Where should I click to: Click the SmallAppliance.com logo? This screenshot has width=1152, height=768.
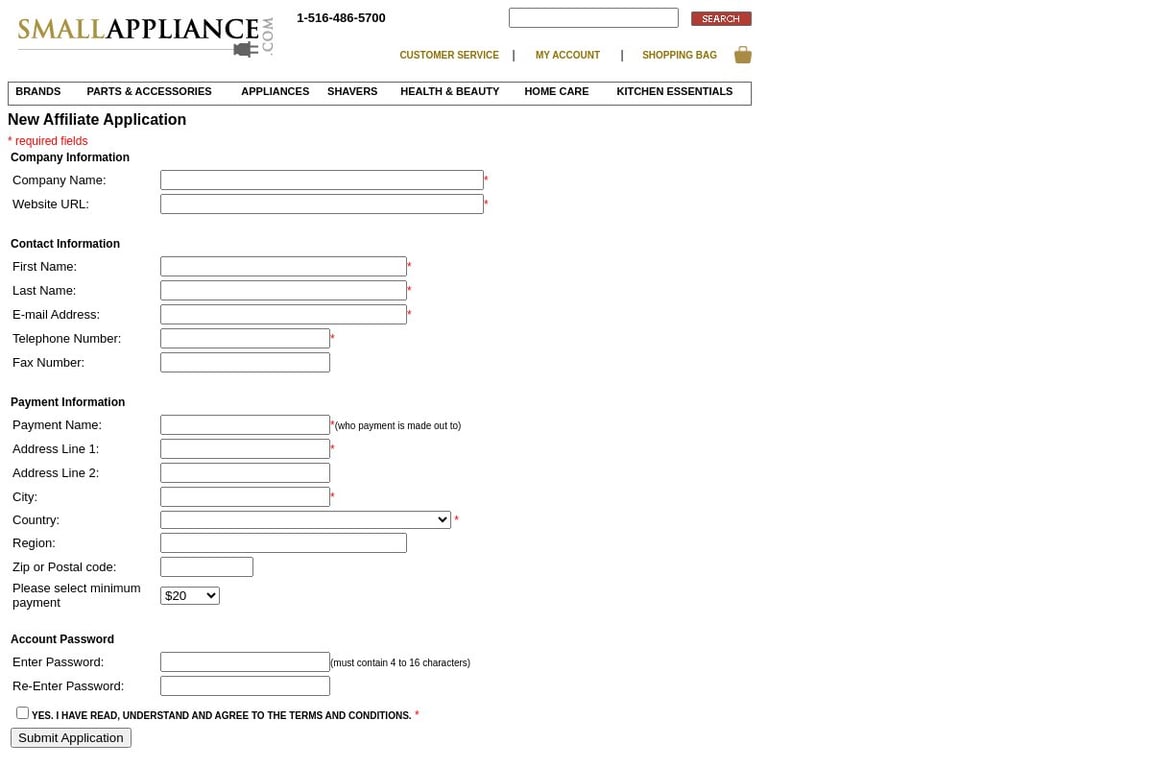(145, 37)
